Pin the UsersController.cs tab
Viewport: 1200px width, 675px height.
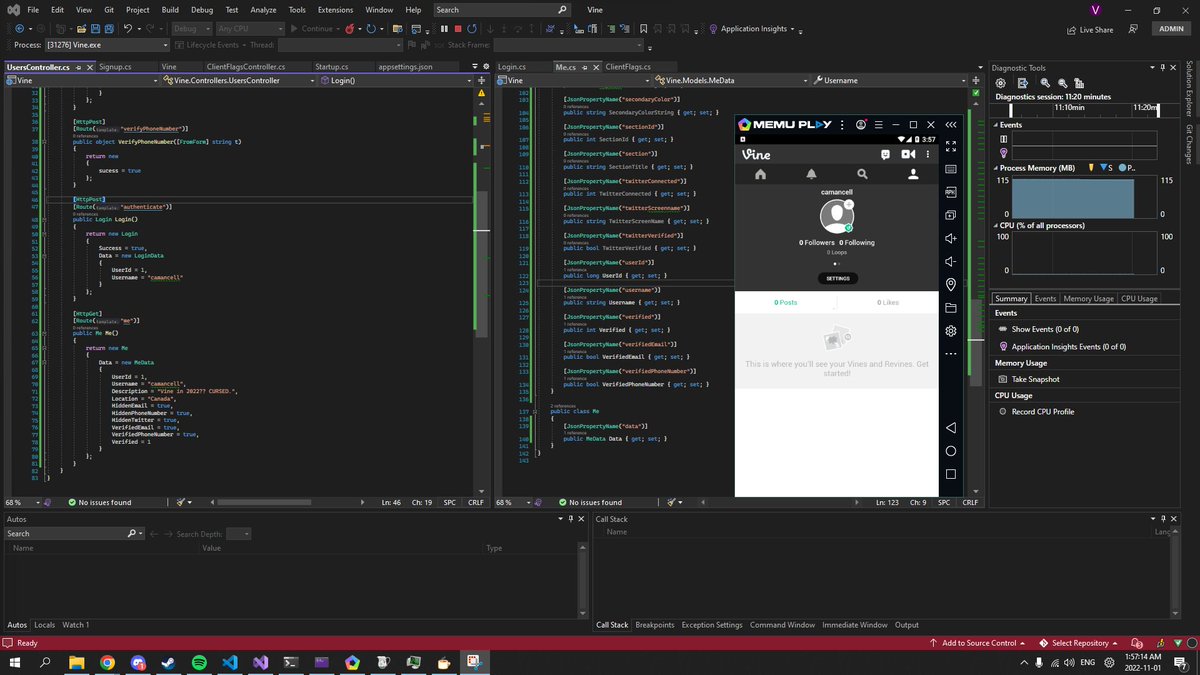click(x=78, y=67)
